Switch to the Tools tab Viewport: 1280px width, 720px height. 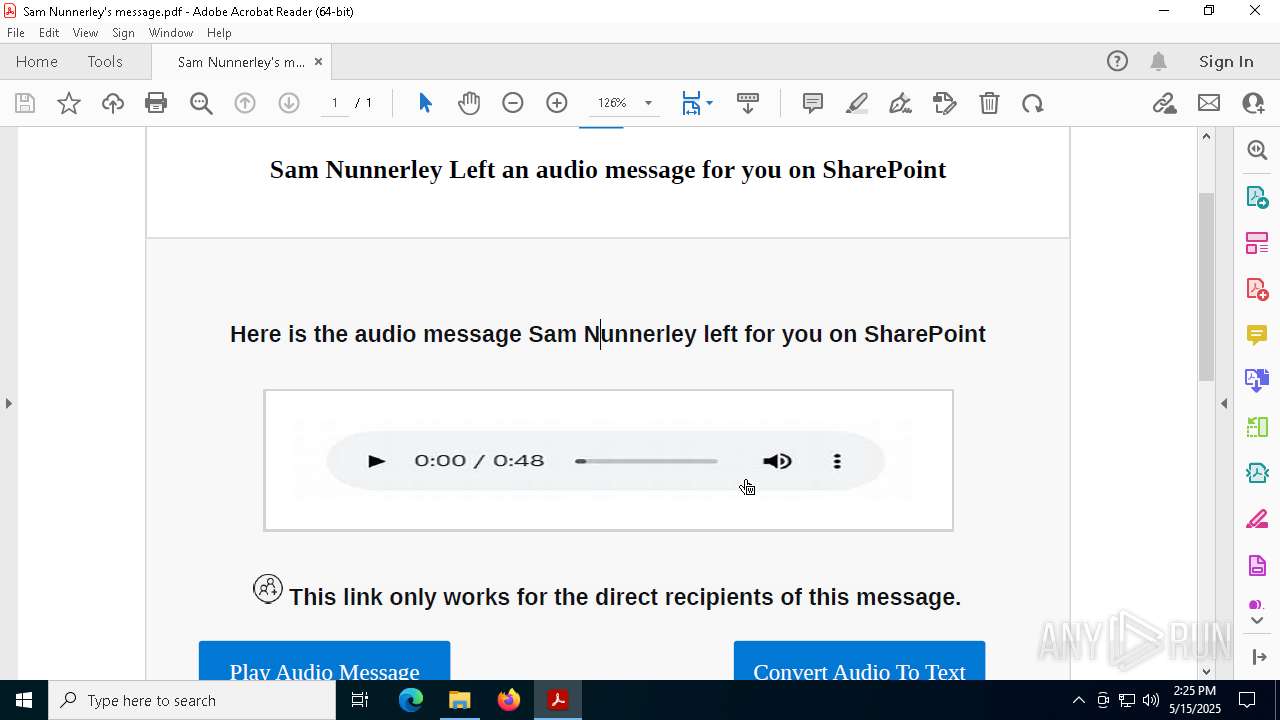tap(105, 61)
